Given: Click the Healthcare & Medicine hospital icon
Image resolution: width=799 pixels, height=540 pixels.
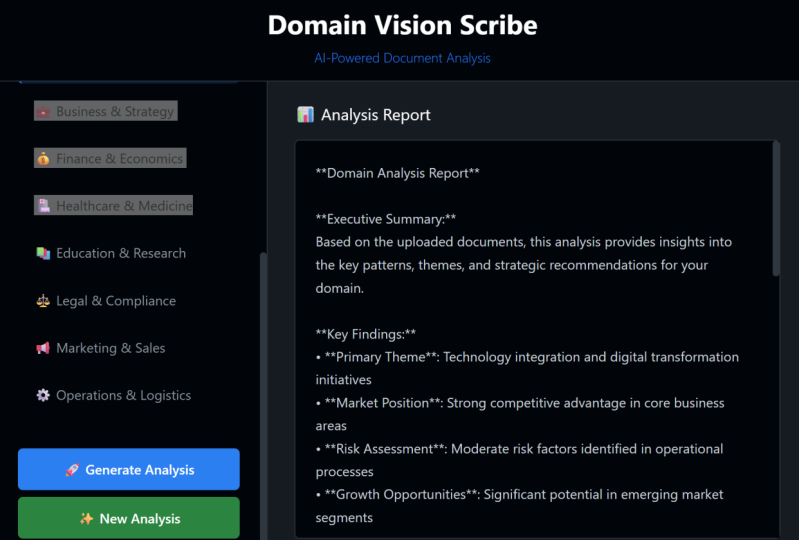Looking at the screenshot, I should (44, 205).
